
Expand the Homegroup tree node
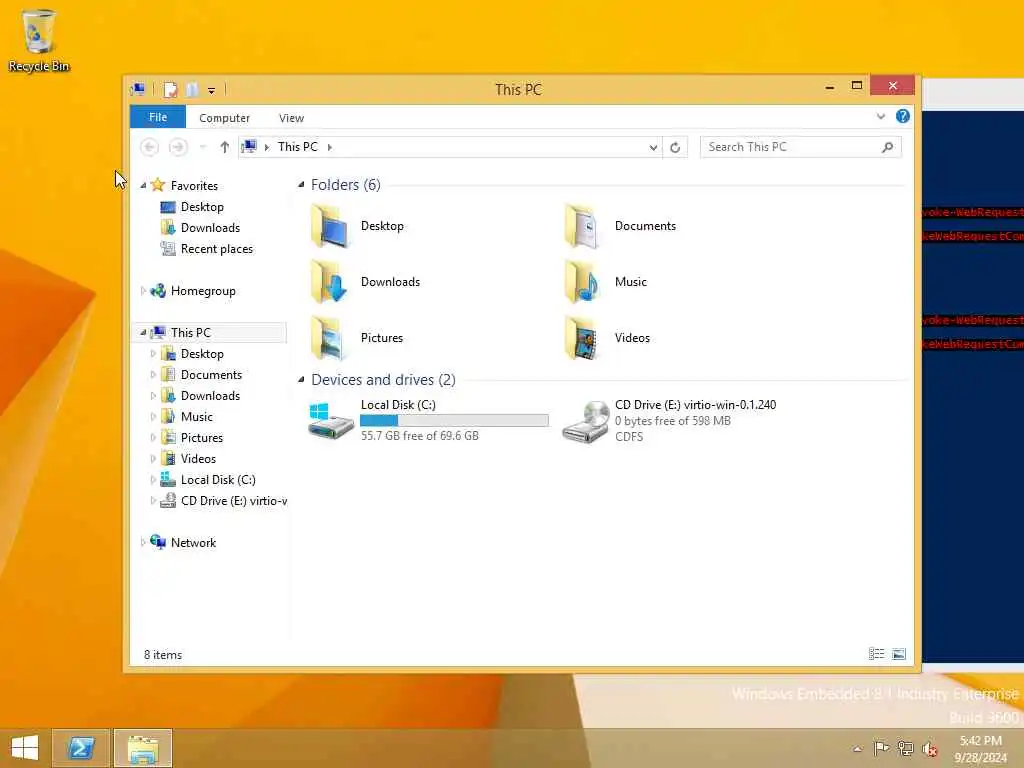point(143,291)
